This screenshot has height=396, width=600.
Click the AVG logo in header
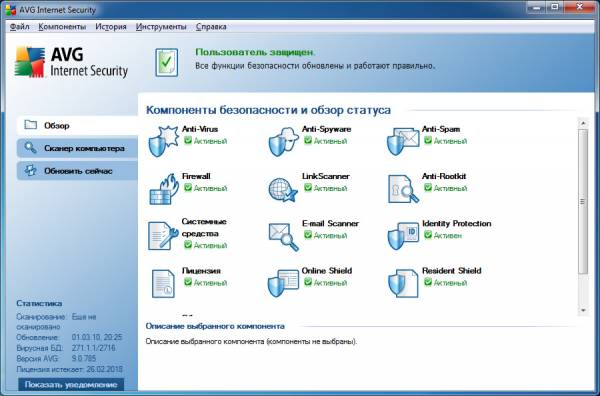(x=71, y=62)
